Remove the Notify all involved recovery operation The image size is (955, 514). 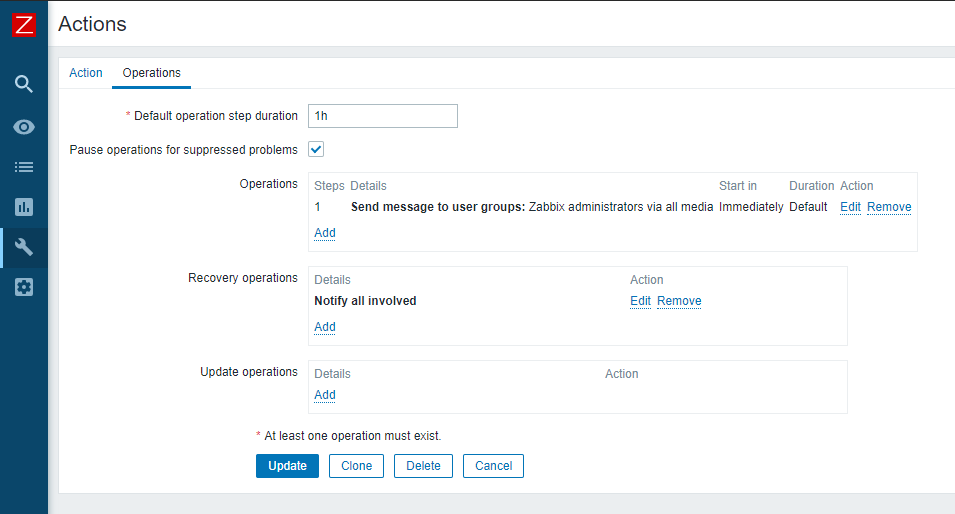coord(679,301)
